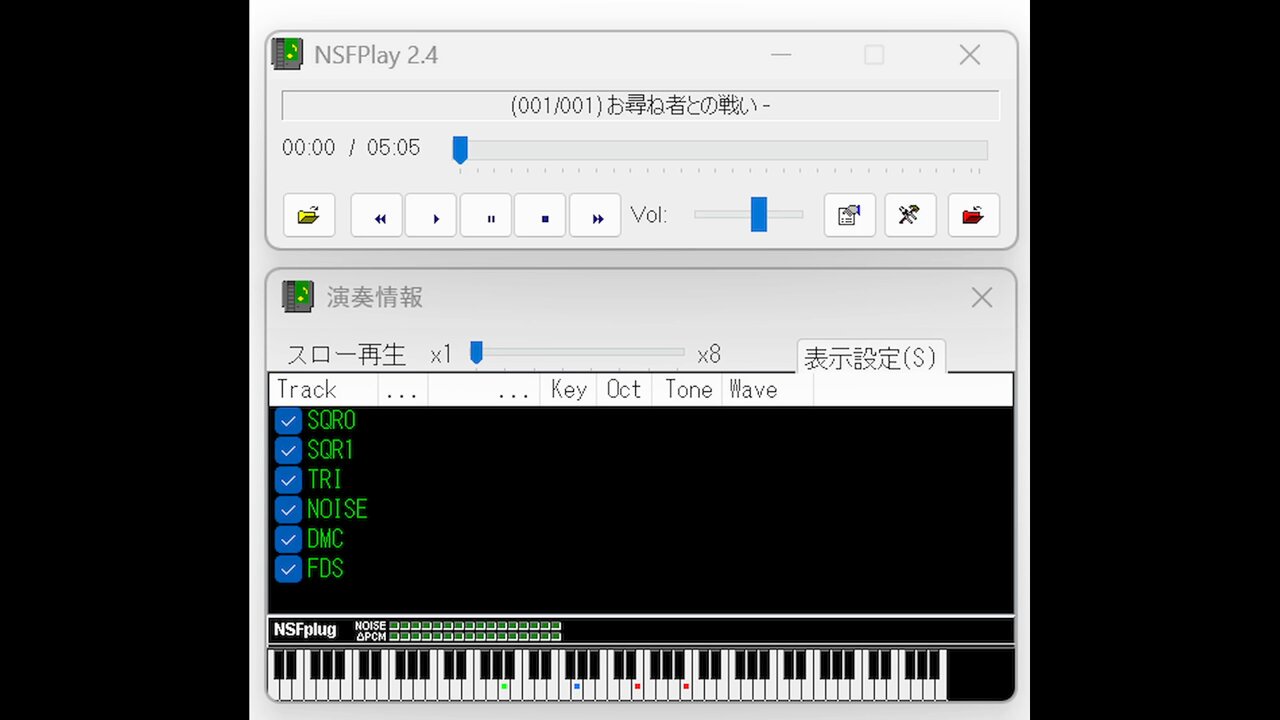Click the playback seek slider handle
This screenshot has width=1280, height=720.
[460, 150]
